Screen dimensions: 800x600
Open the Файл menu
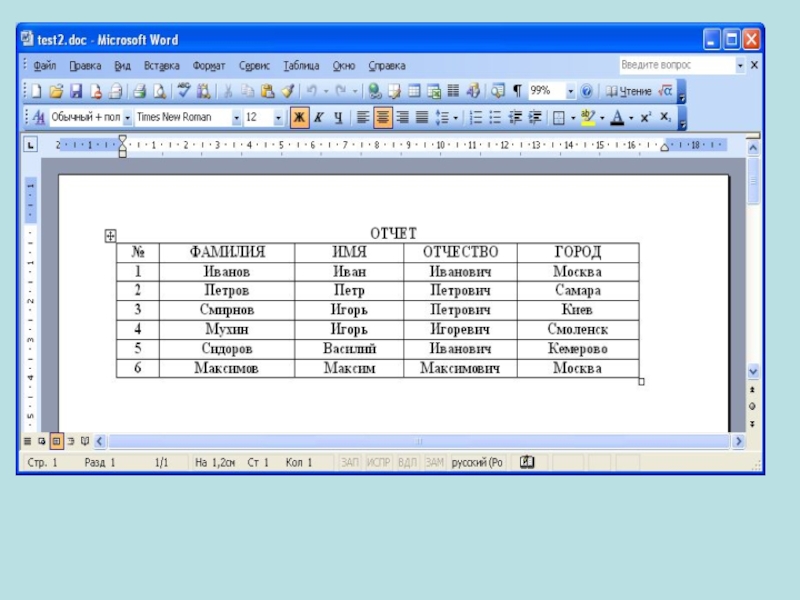coord(45,66)
